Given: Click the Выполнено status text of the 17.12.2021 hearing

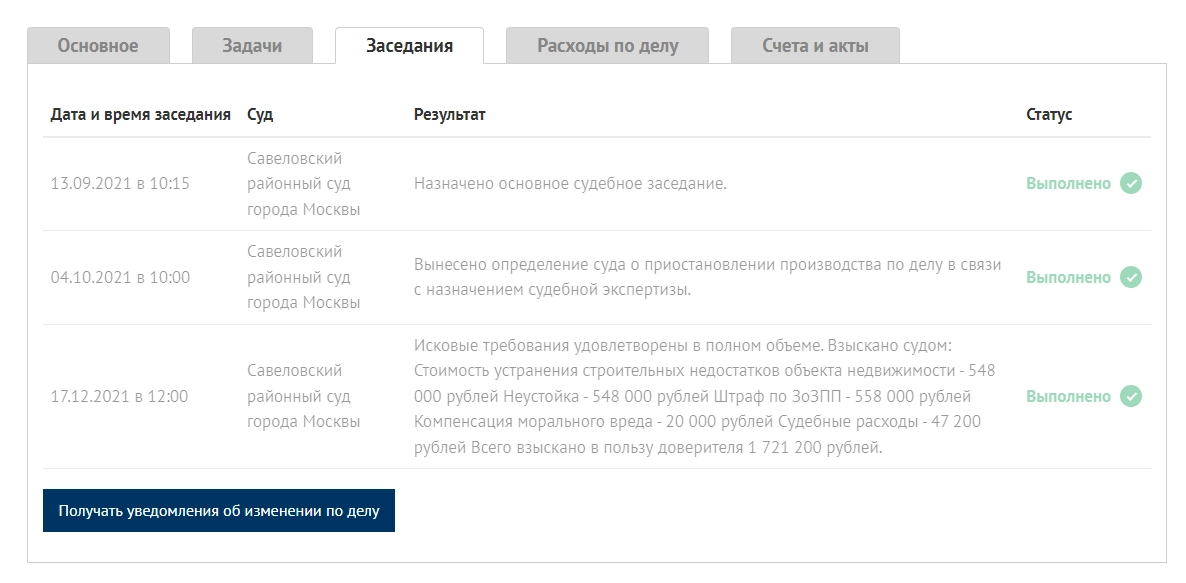Looking at the screenshot, I should coord(1068,397).
